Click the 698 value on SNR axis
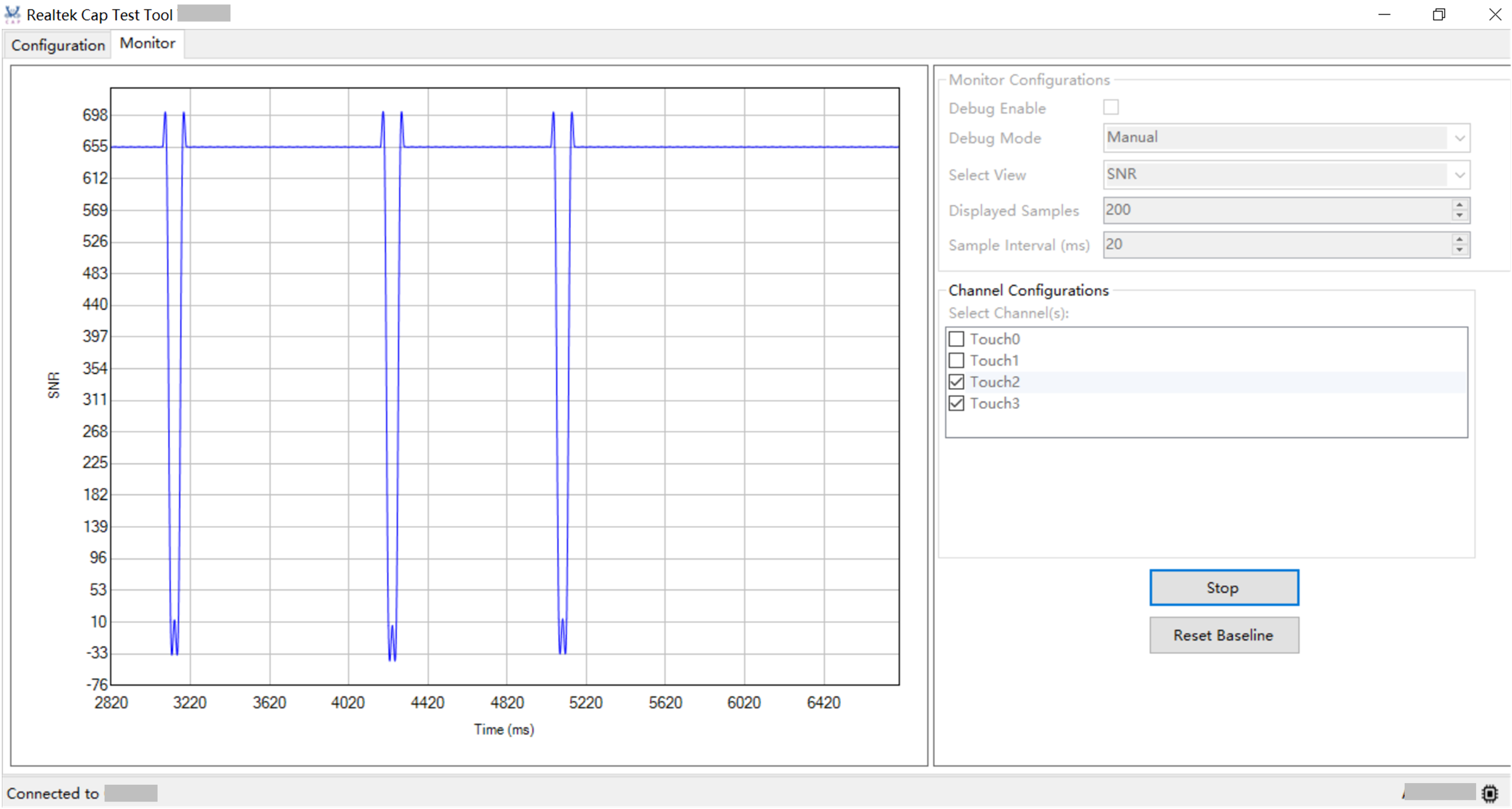Screen dimensions: 1512x809 pos(95,115)
